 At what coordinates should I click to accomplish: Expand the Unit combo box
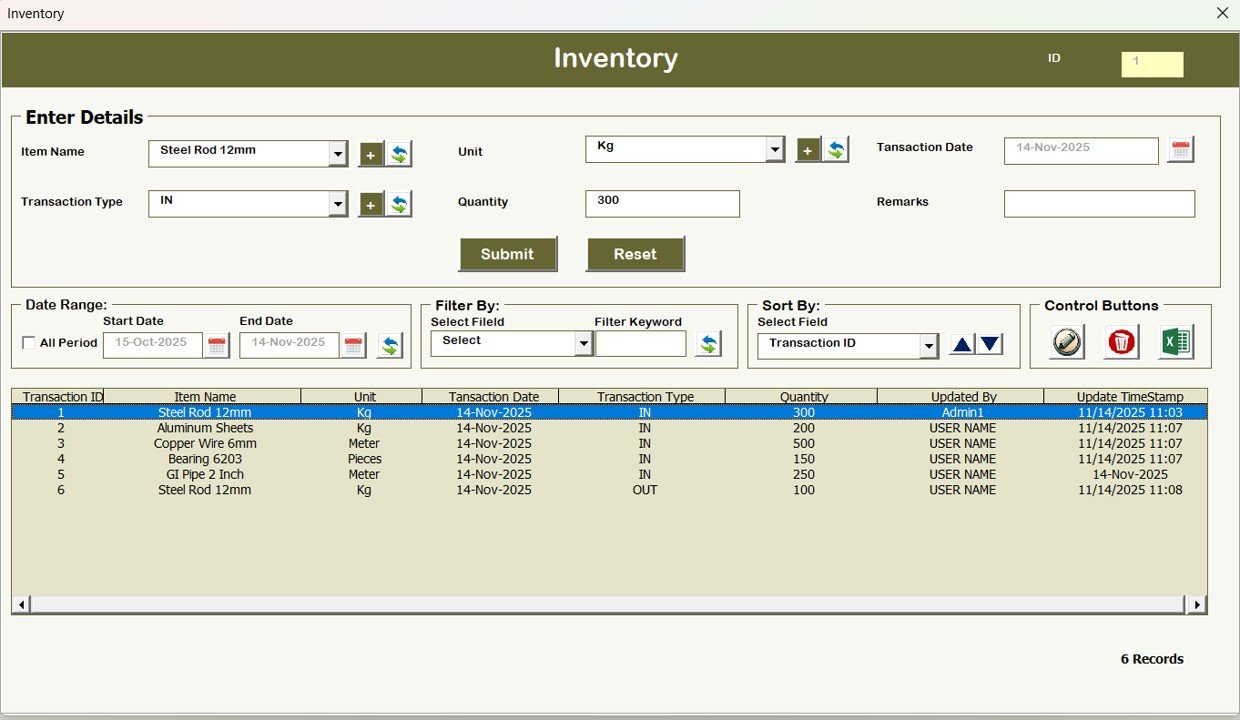point(775,148)
